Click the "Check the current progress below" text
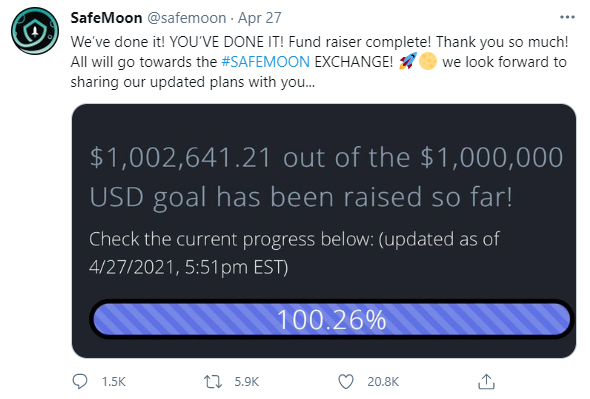This screenshot has height=399, width=590. (231, 239)
